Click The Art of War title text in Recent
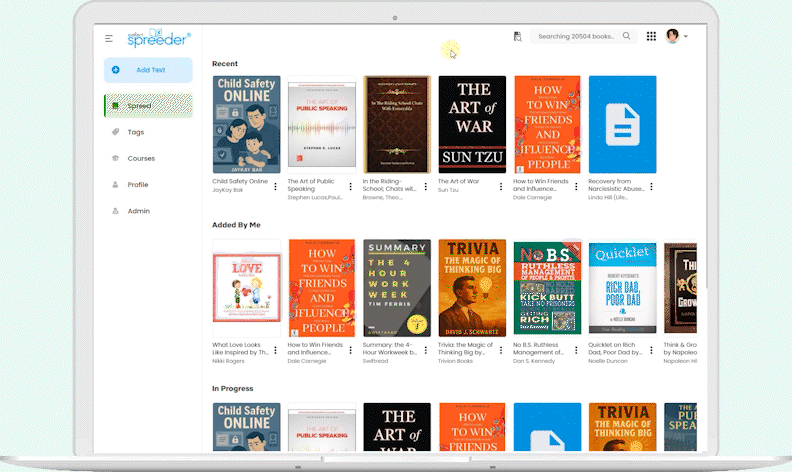This screenshot has width=792, height=472. (459, 181)
